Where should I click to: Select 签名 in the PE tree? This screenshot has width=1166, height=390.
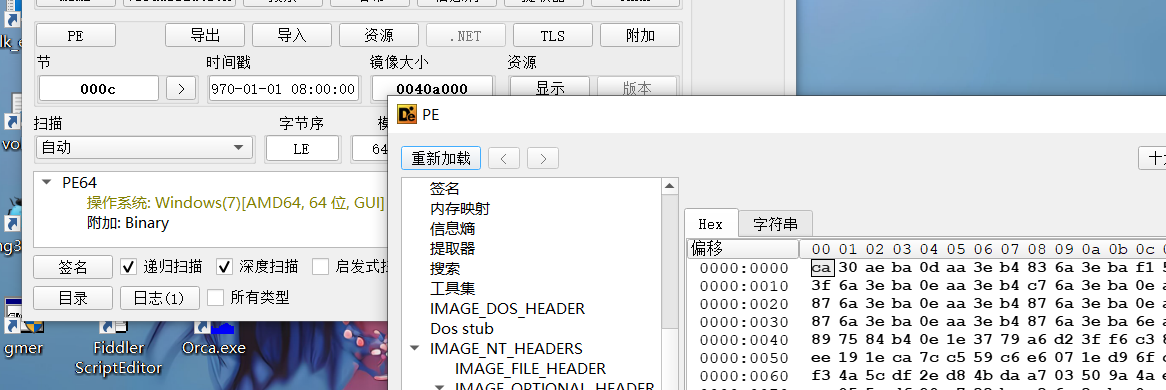444,189
